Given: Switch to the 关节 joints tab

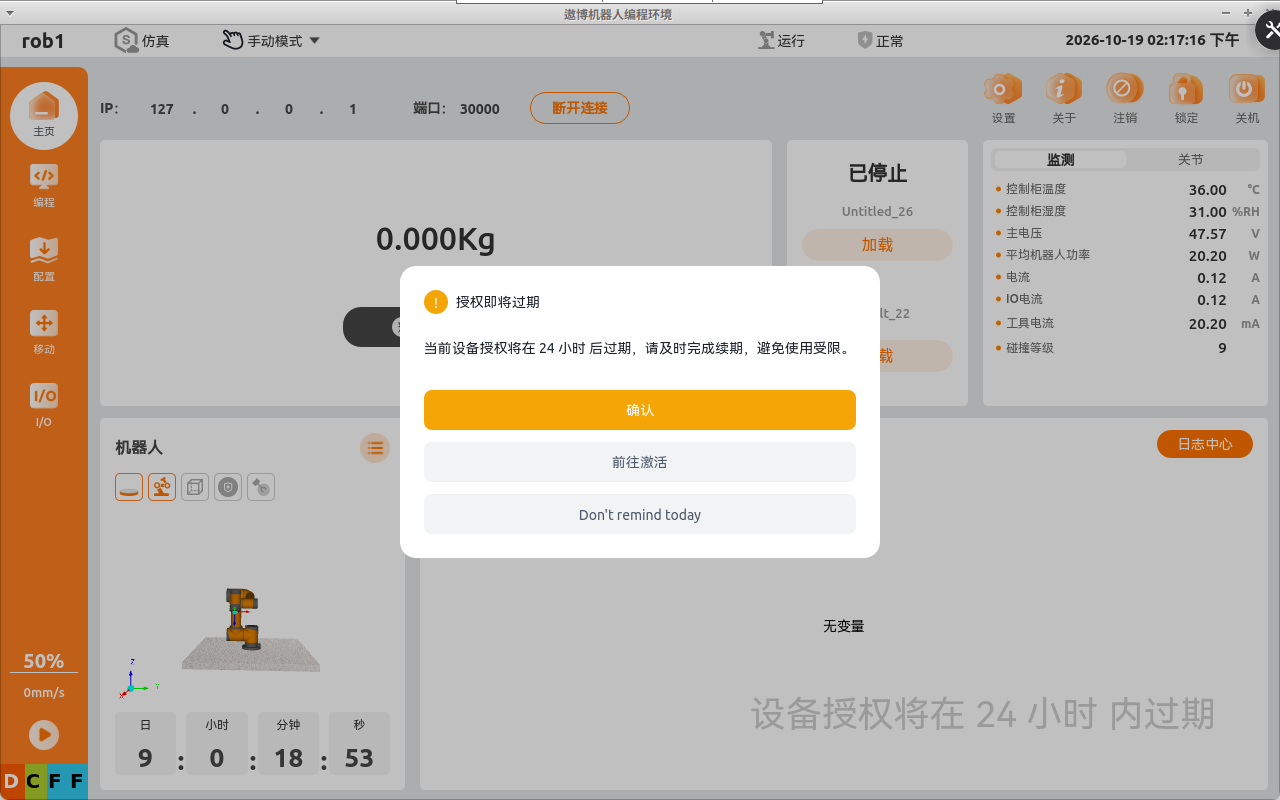Looking at the screenshot, I should point(1190,160).
